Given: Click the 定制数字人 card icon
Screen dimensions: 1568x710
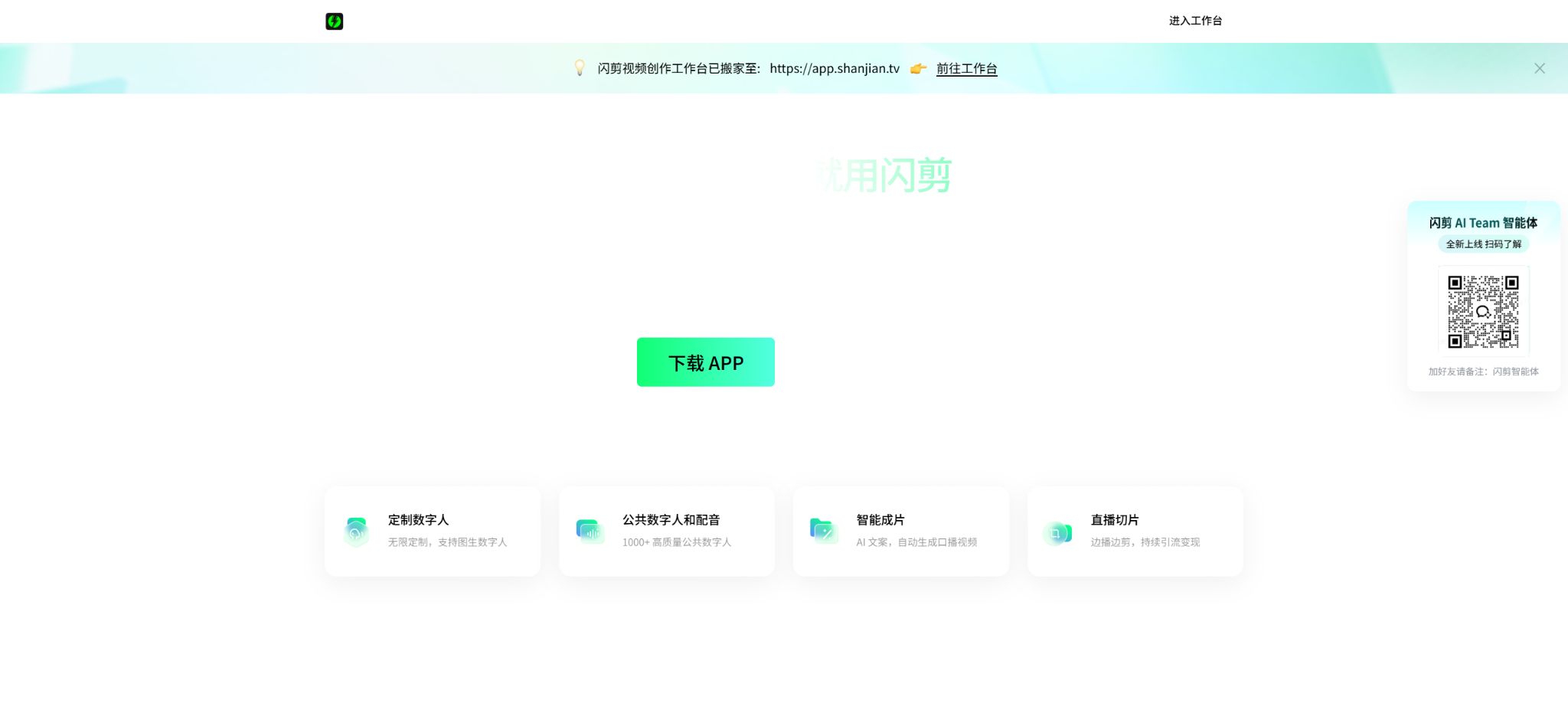Looking at the screenshot, I should coord(356,532).
